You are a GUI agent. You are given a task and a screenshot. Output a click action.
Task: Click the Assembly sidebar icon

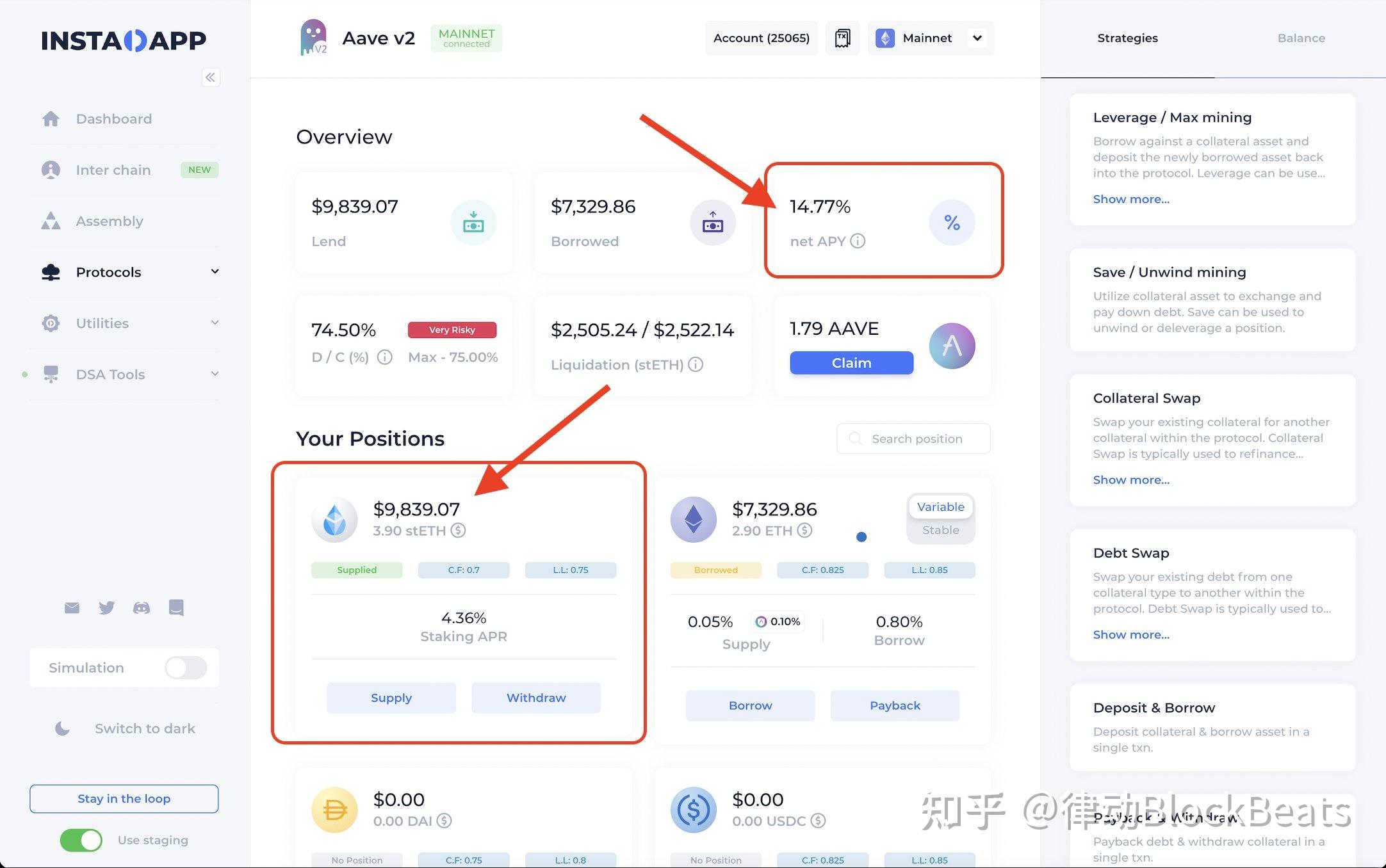(52, 220)
